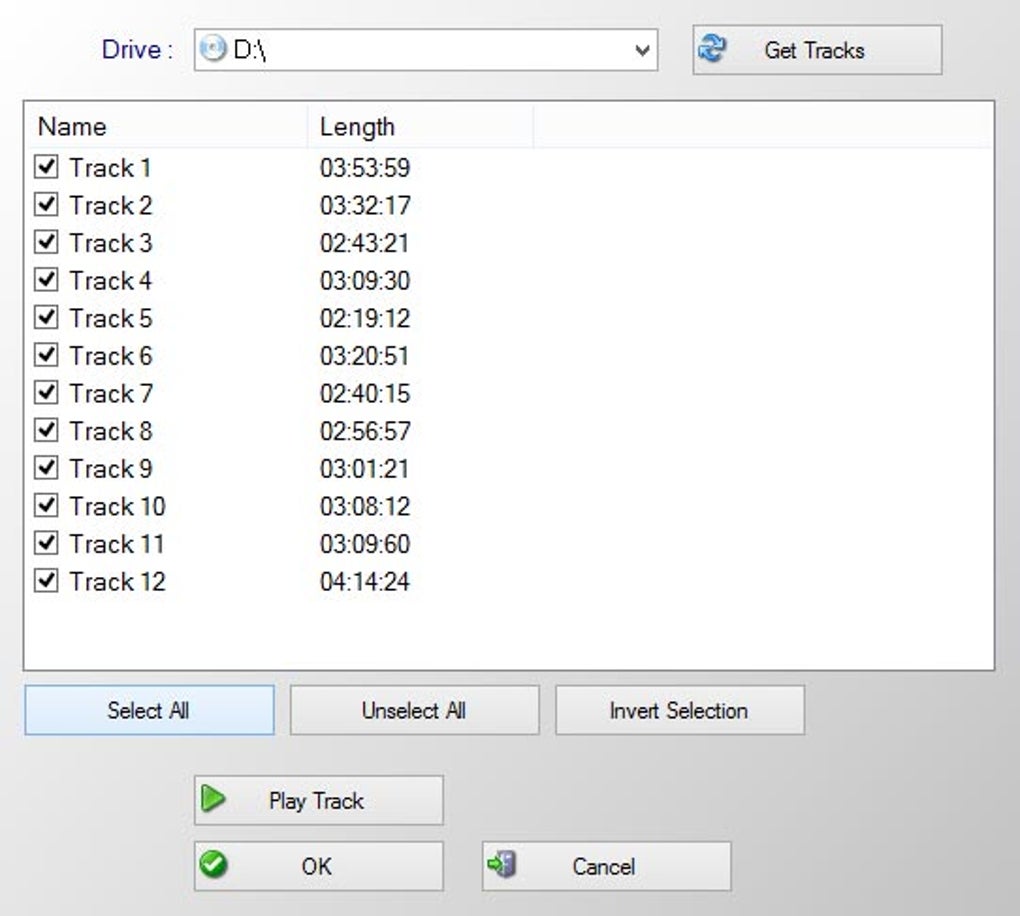Click the exit door icon on Cancel
The height and width of the screenshot is (916, 1020).
[502, 865]
